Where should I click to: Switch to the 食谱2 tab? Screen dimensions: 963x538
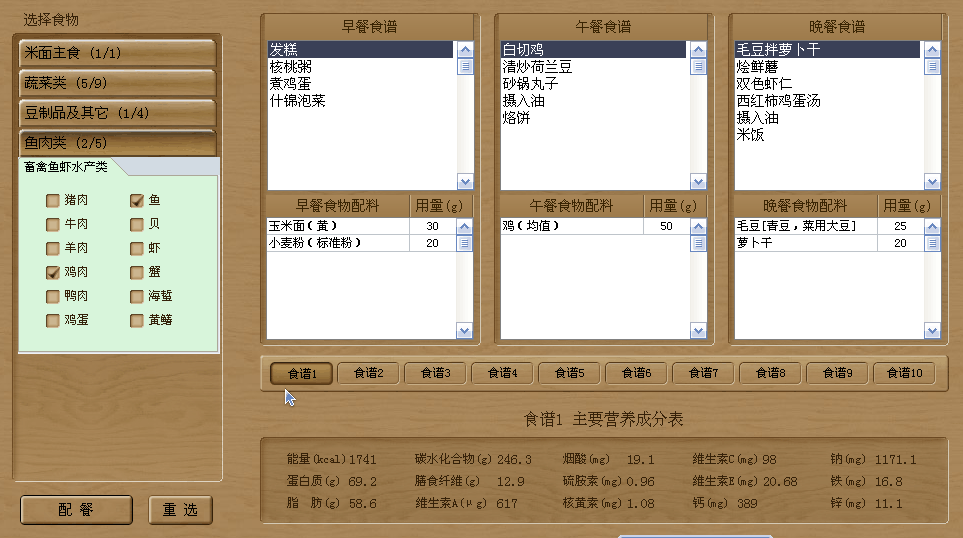368,373
